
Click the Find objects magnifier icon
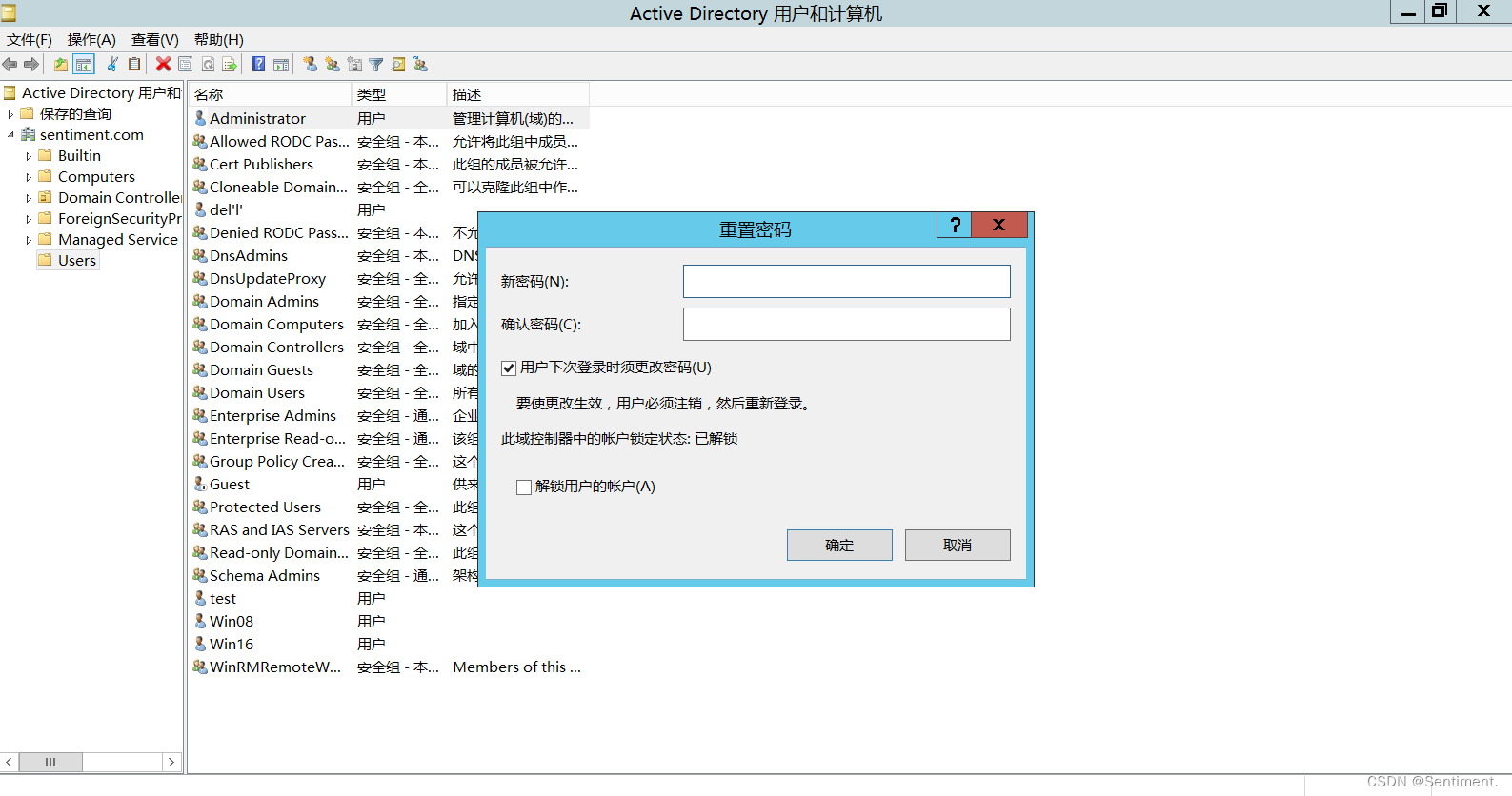click(398, 65)
